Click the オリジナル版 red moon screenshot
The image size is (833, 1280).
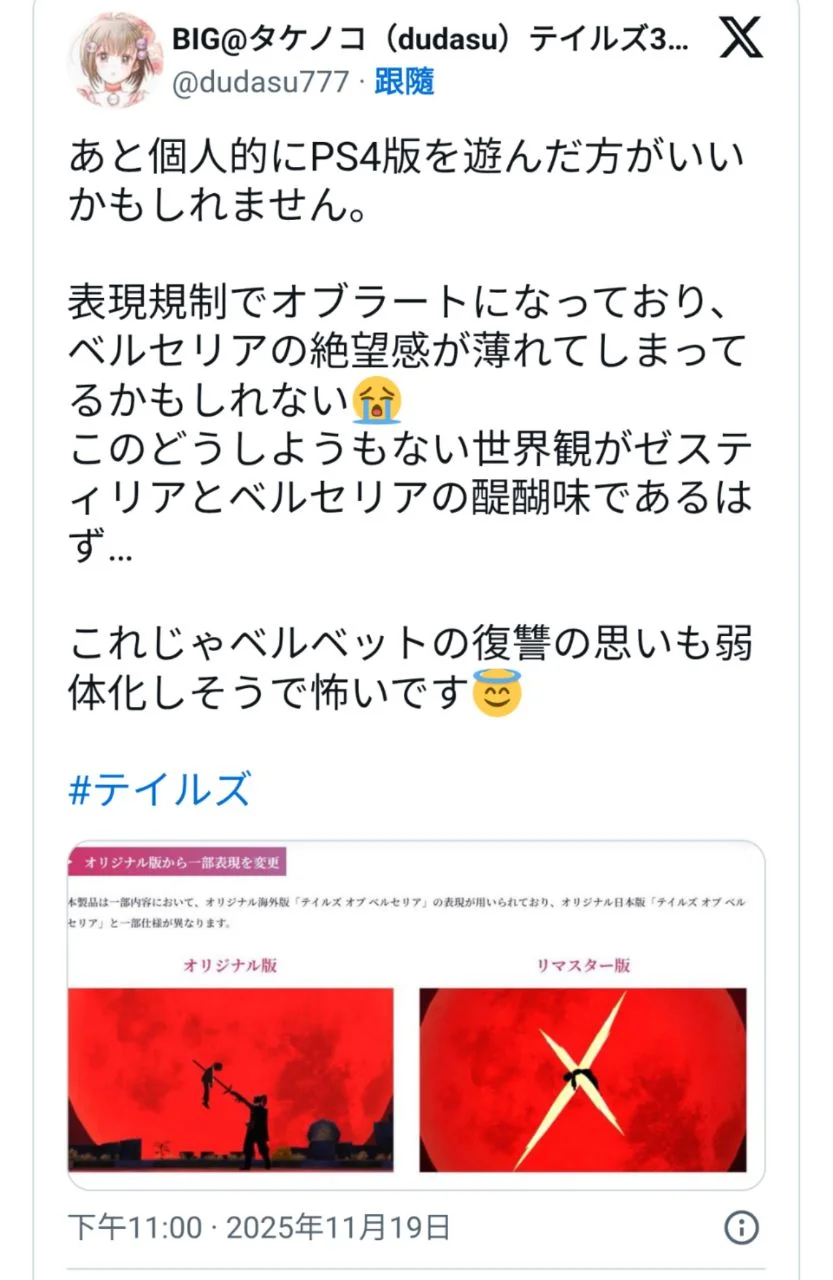[x=231, y=1080]
